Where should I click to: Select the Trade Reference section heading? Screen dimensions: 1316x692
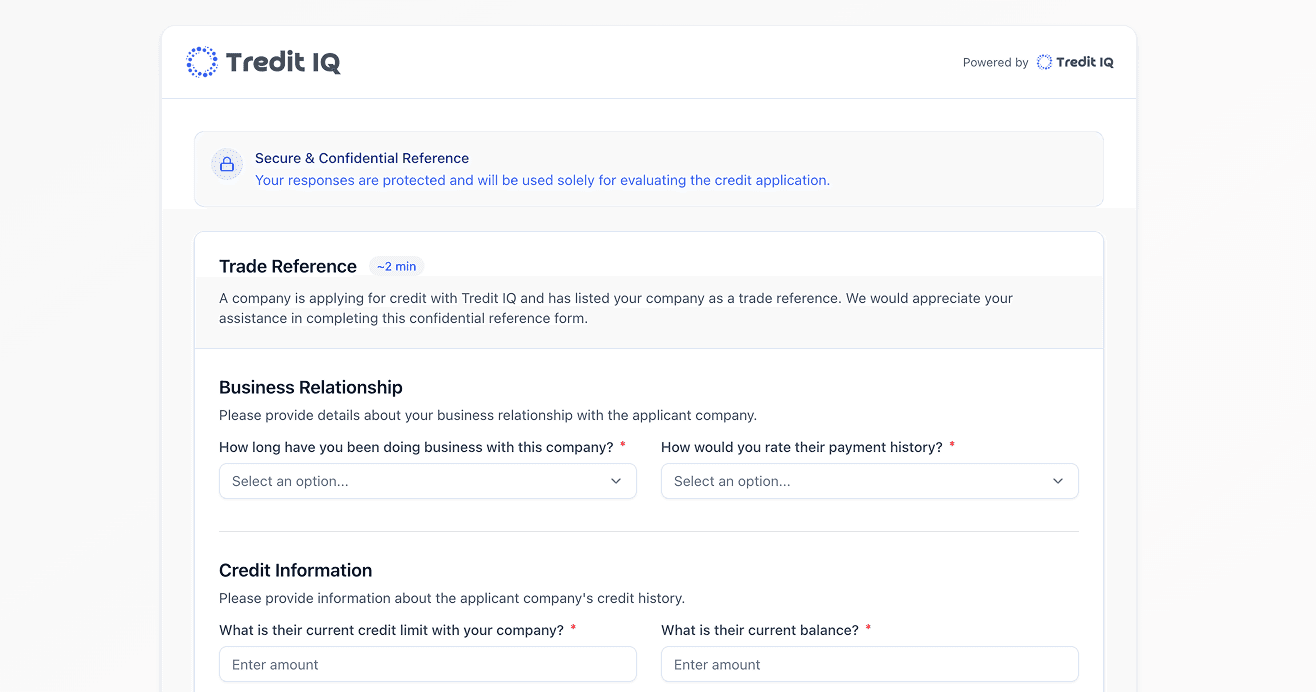(288, 266)
